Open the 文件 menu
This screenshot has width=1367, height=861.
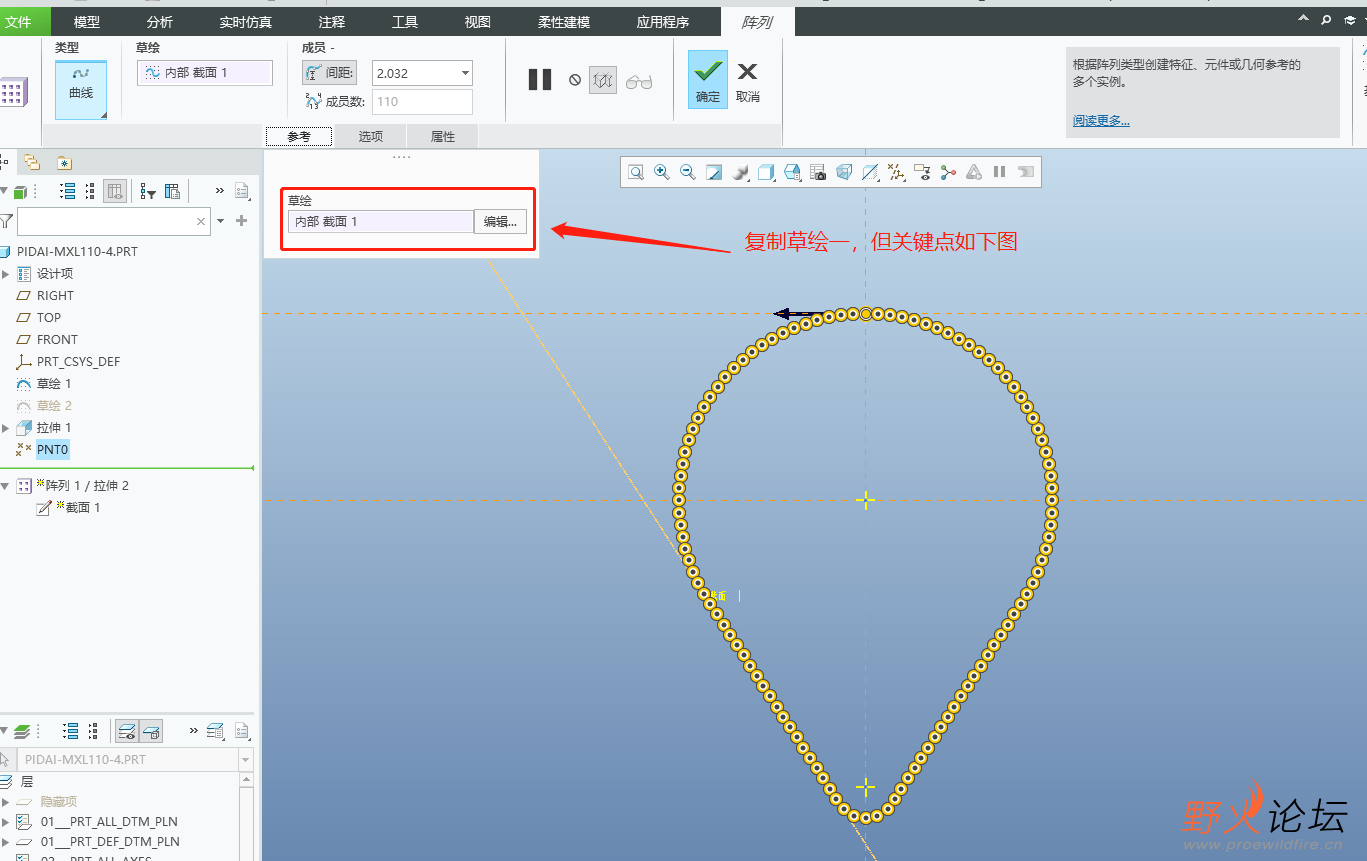[x=19, y=22]
